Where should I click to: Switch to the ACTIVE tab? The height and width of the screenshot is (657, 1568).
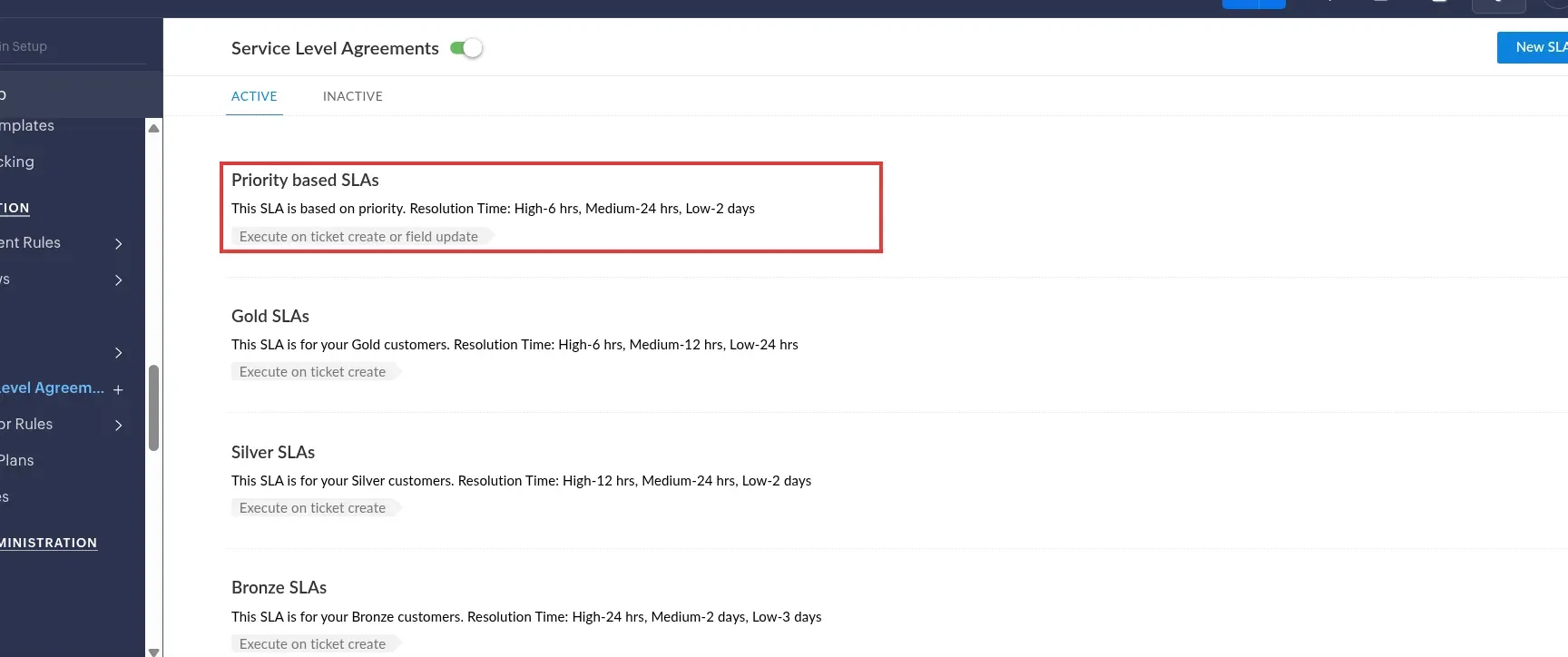click(254, 96)
